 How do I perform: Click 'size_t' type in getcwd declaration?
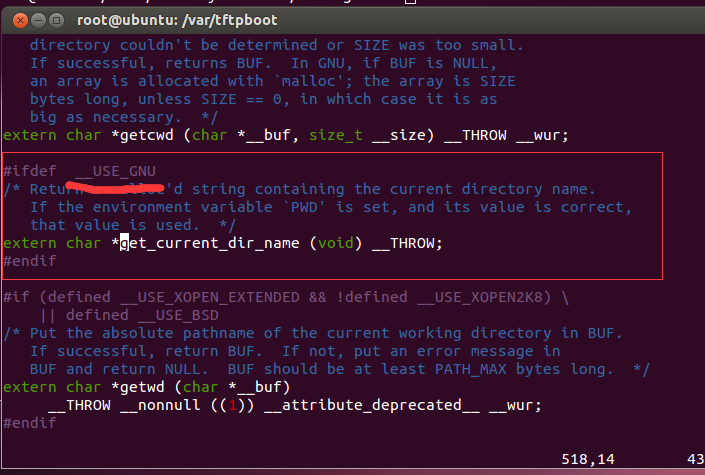tap(335, 135)
